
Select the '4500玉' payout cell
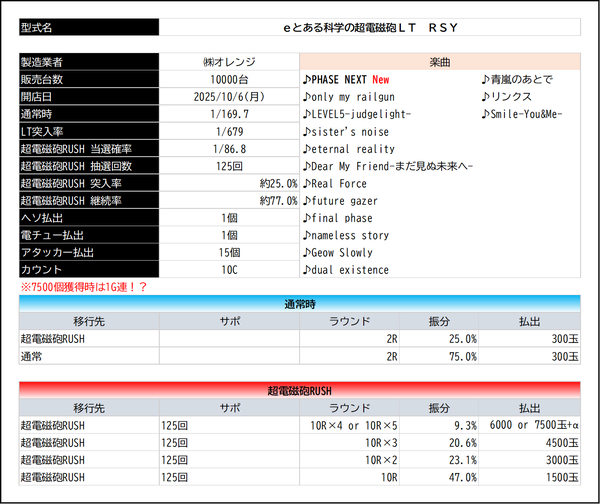click(x=530, y=442)
